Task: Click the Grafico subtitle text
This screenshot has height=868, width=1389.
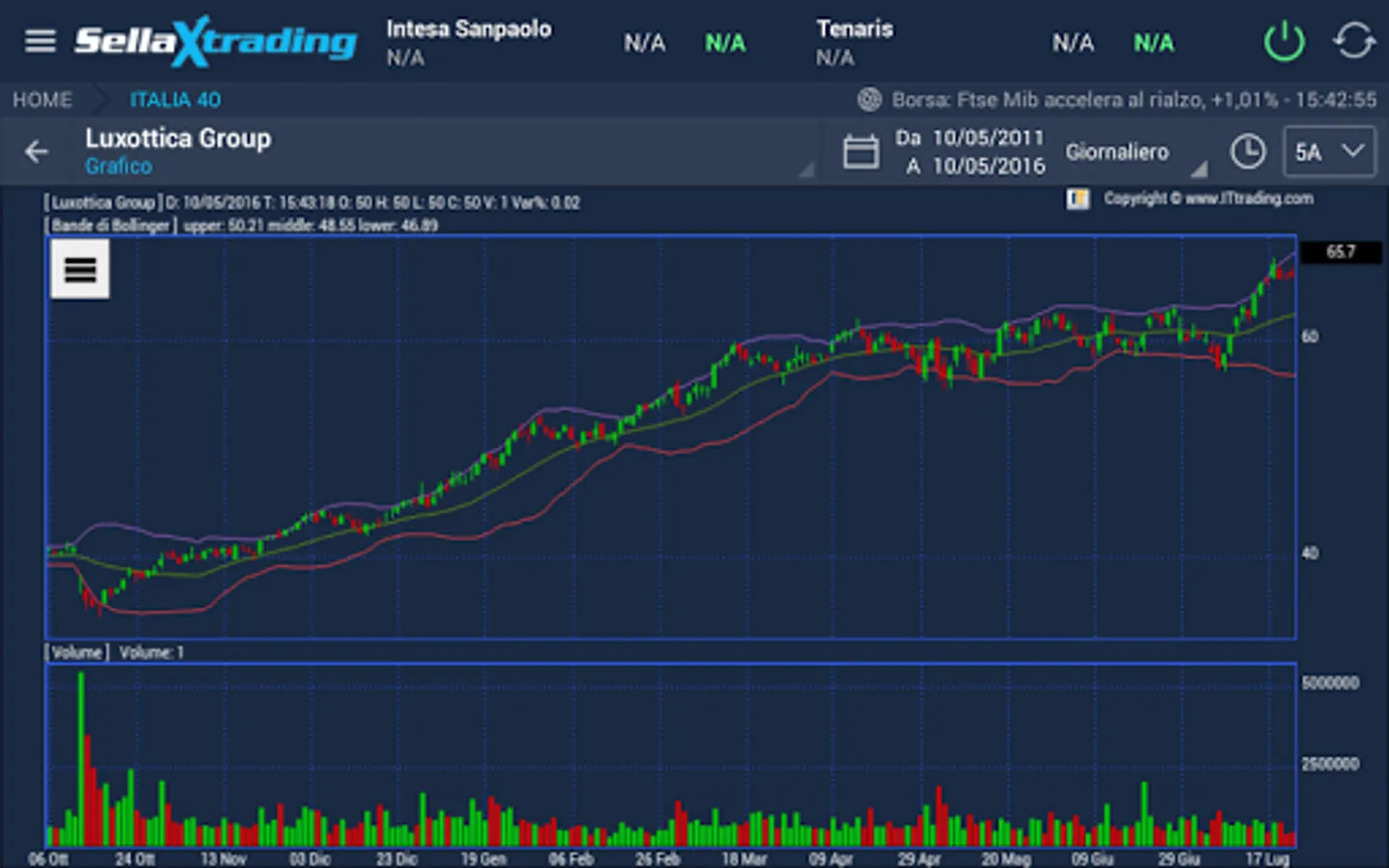Action: pyautogui.click(x=119, y=166)
